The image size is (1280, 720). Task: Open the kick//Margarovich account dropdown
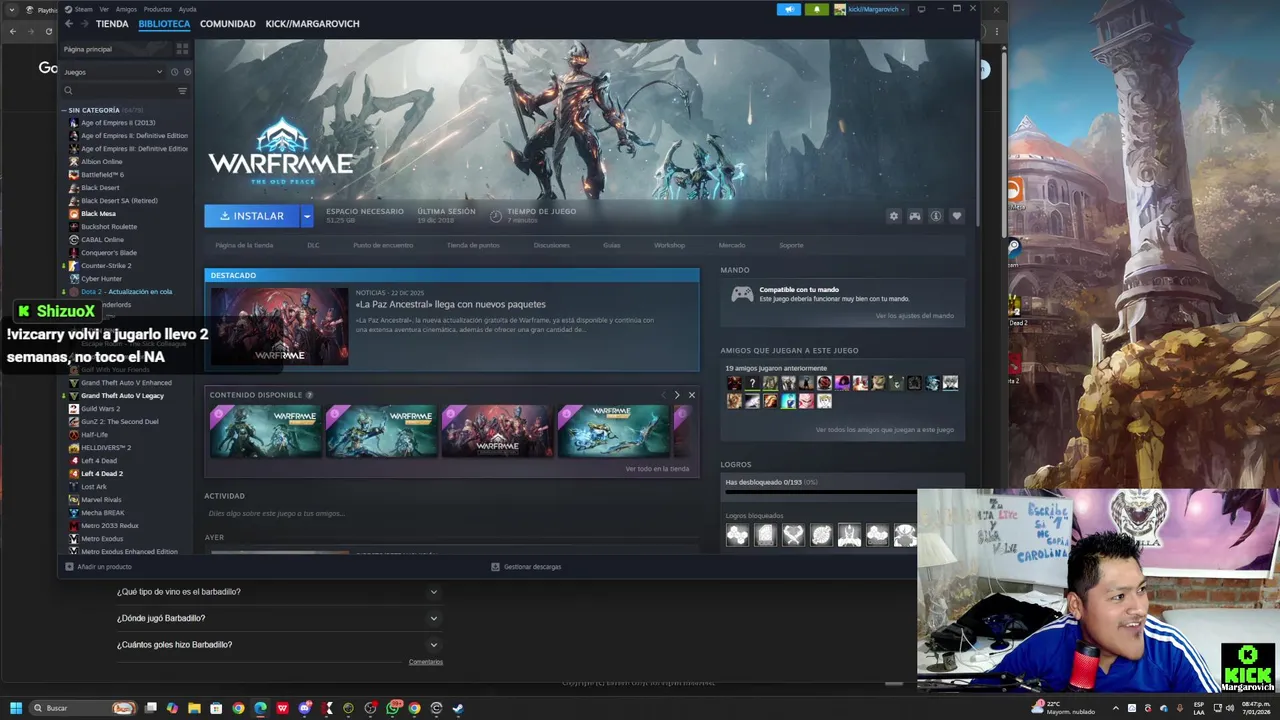point(870,9)
